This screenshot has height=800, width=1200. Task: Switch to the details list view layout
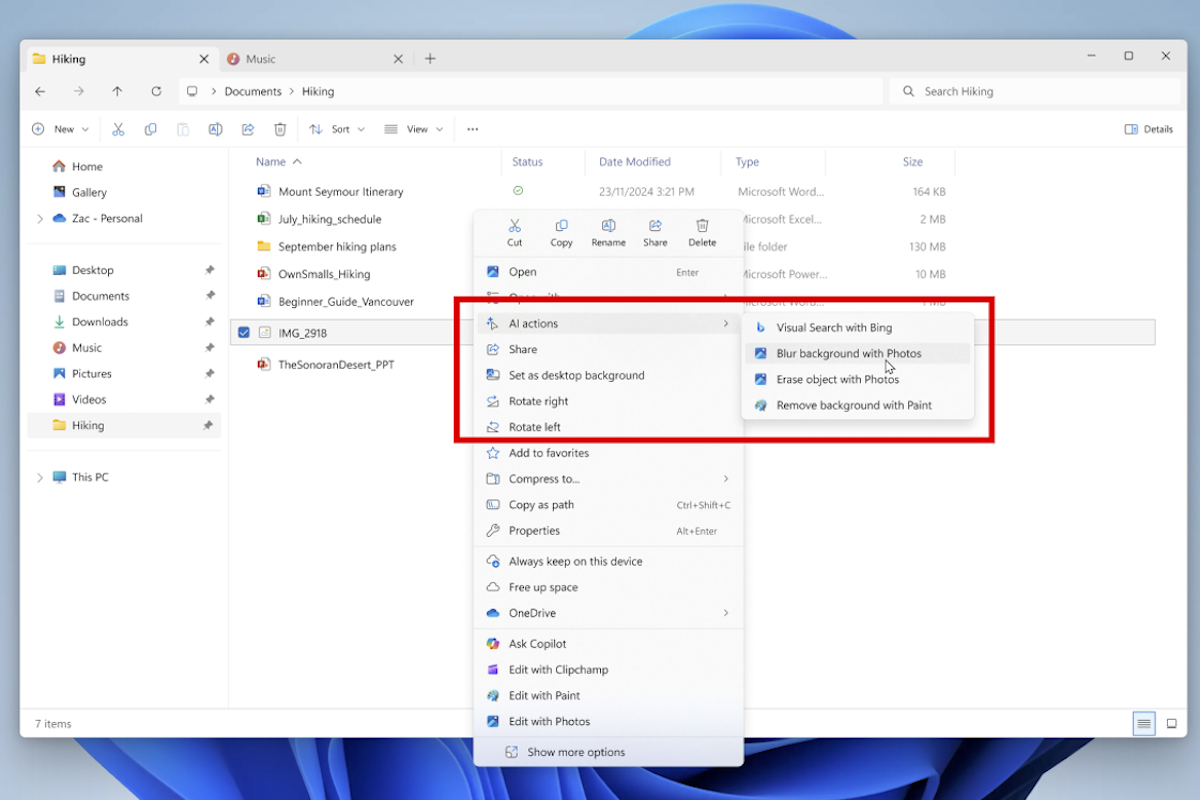pos(1143,723)
